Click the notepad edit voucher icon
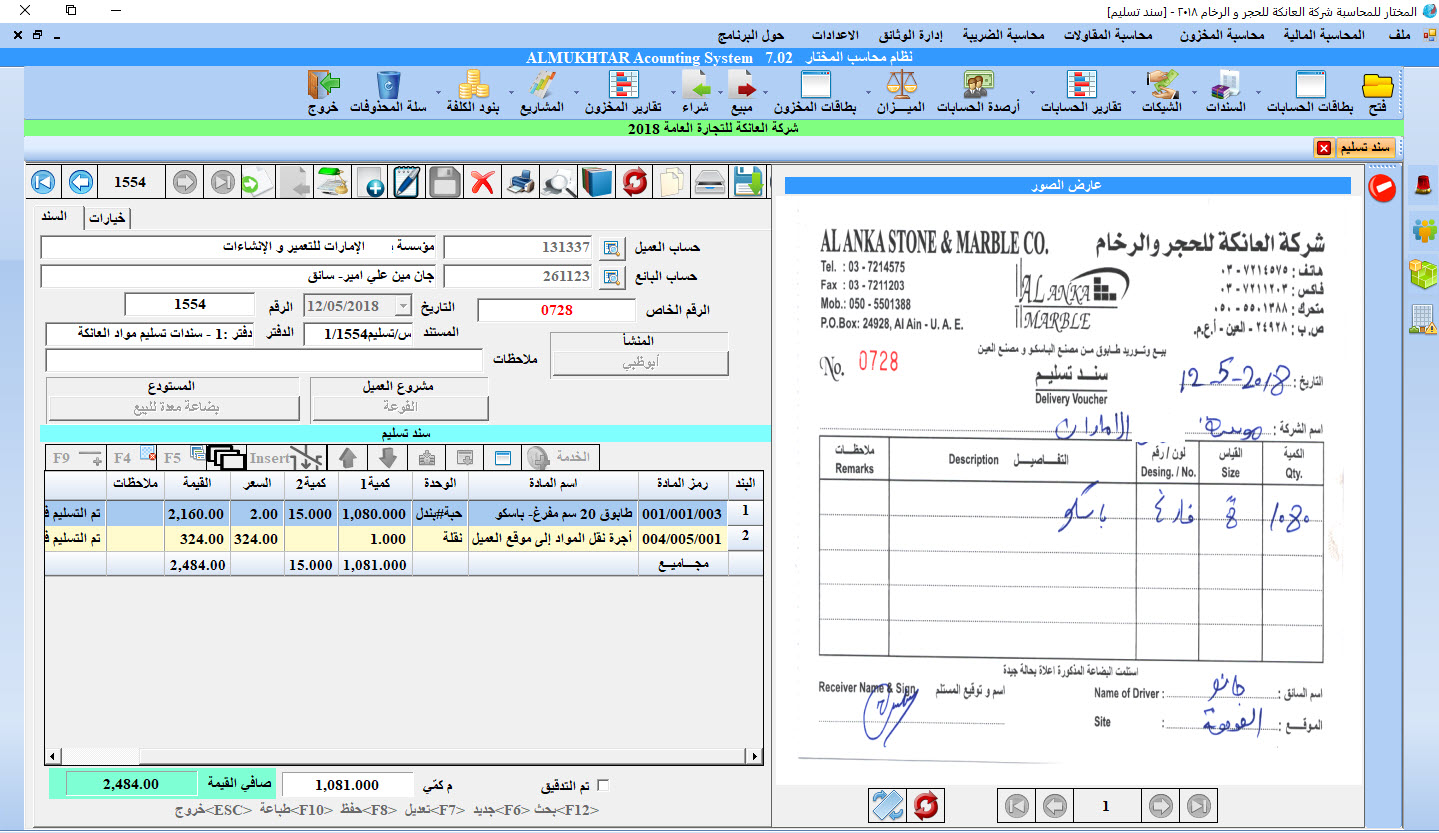This screenshot has height=833, width=1439. [408, 183]
